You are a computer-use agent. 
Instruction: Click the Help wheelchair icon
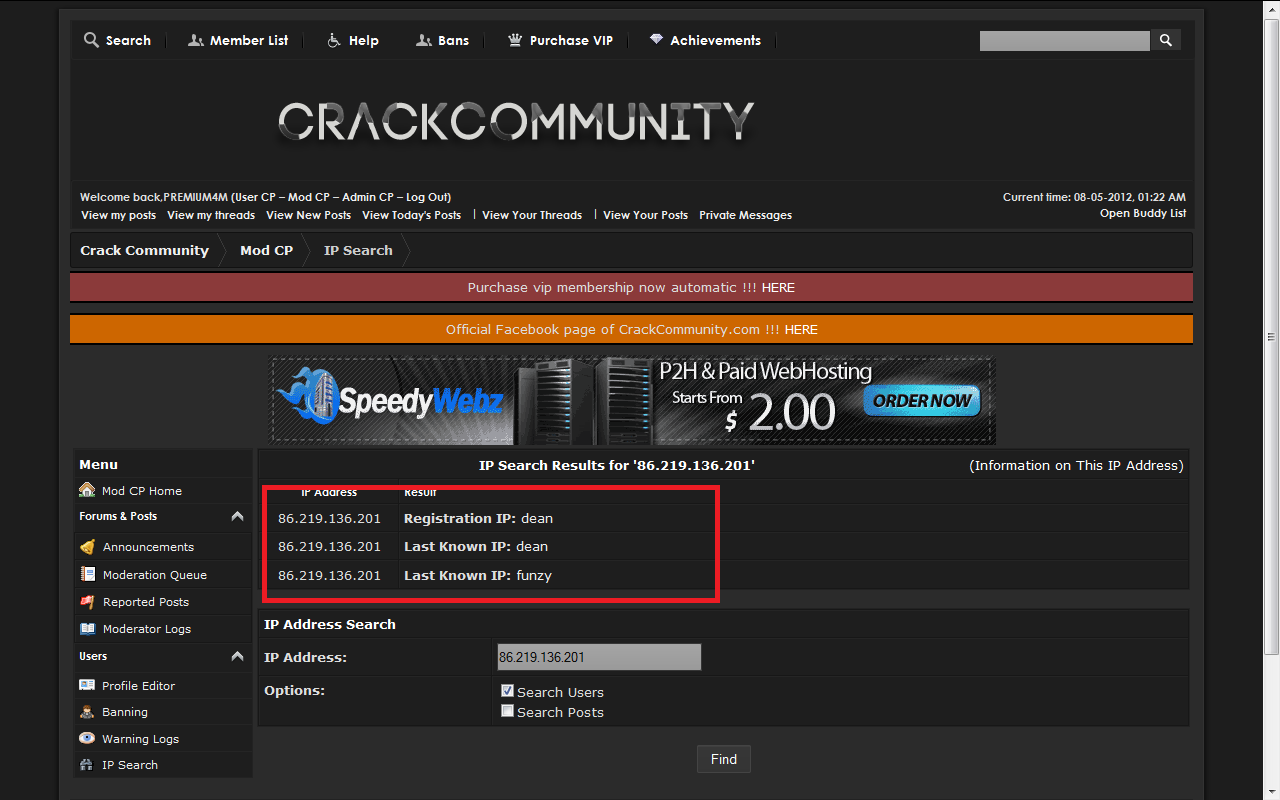click(x=335, y=40)
